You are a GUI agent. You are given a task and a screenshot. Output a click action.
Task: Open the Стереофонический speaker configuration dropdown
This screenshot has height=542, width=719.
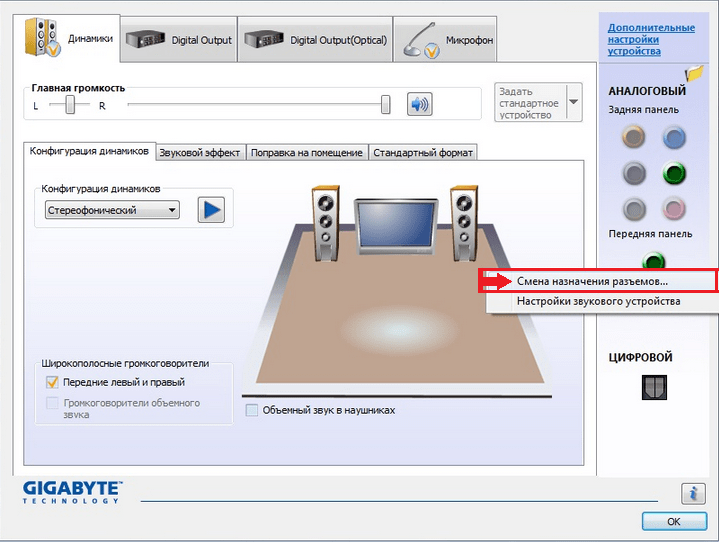[112, 210]
